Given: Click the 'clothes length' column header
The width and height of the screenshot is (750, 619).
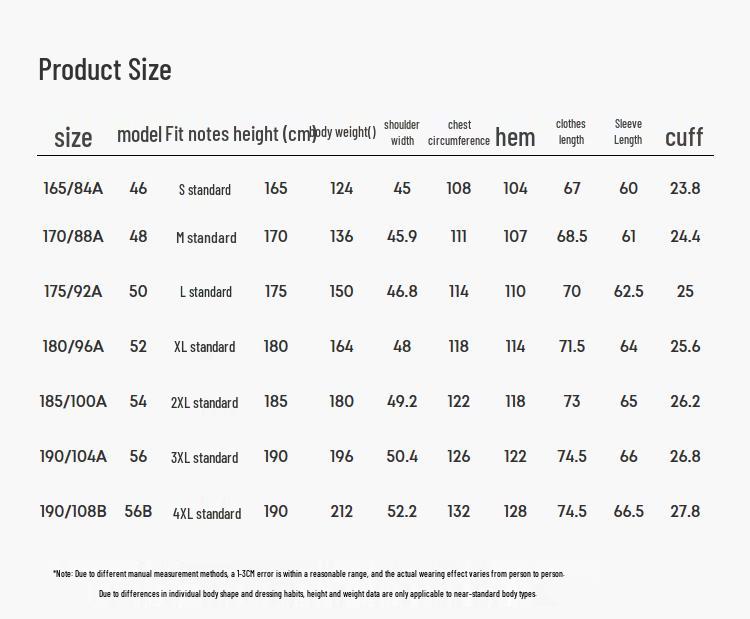Looking at the screenshot, I should point(571,132).
